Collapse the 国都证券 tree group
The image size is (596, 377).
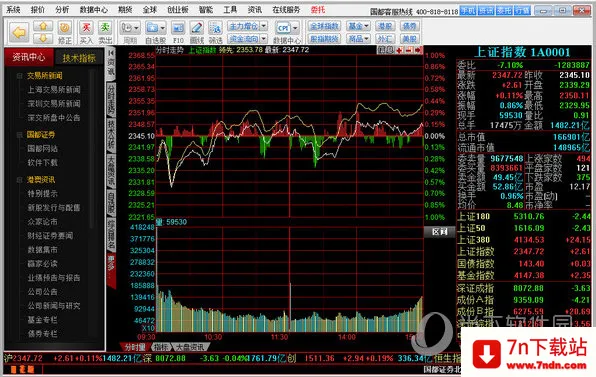coord(20,135)
